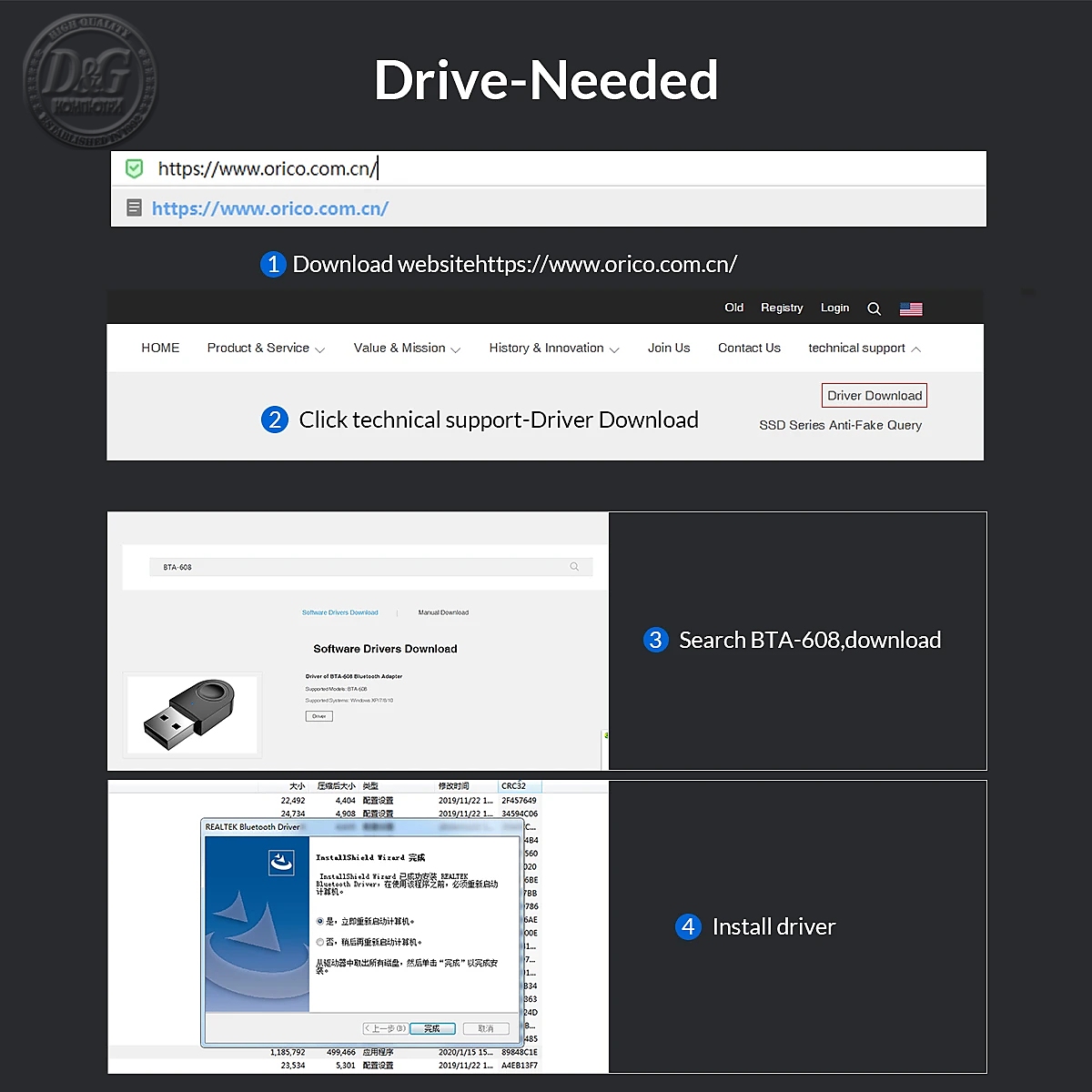The width and height of the screenshot is (1092, 1092).
Task: Expand the Product & Service menu
Action: point(265,349)
